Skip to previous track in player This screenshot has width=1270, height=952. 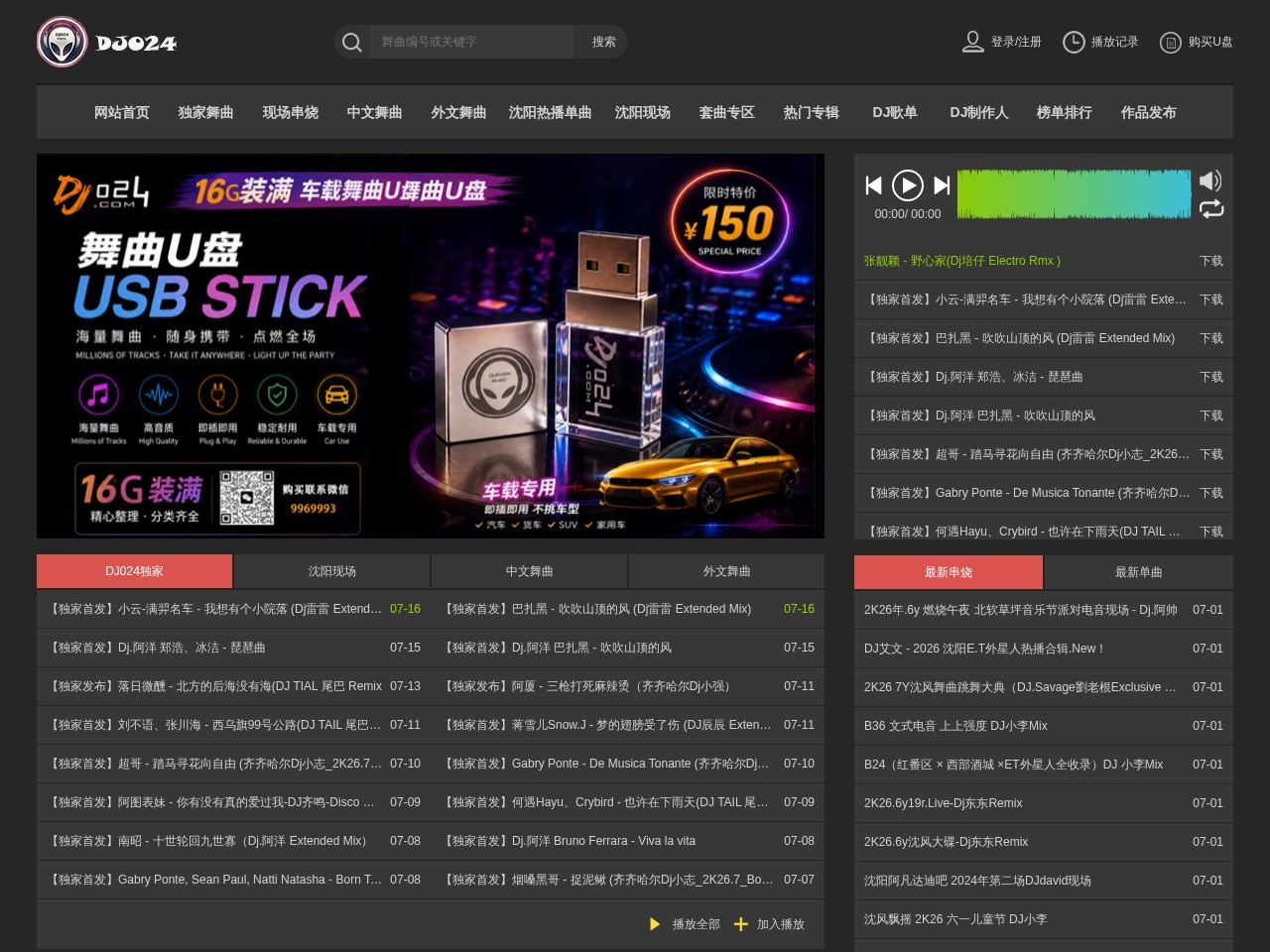(873, 185)
